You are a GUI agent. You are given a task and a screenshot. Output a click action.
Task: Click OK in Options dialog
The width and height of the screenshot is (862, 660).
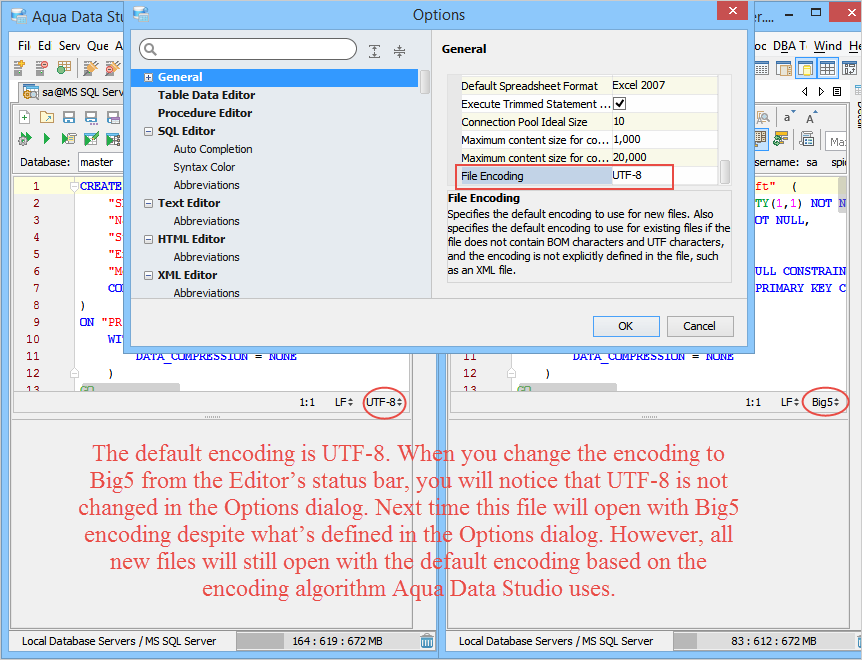[626, 326]
